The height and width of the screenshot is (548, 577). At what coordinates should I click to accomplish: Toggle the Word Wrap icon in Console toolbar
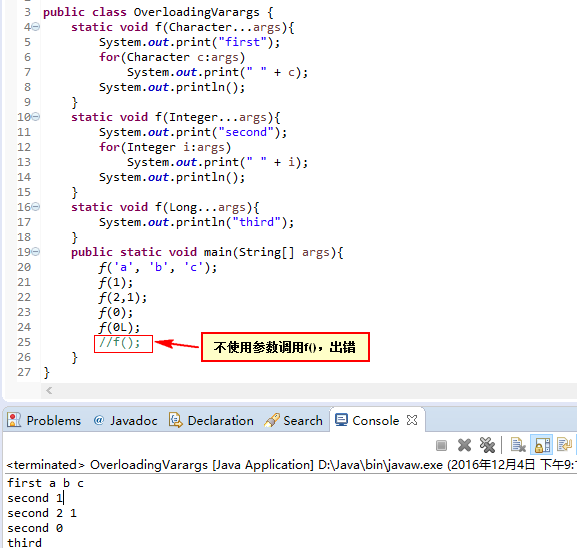pyautogui.click(x=564, y=445)
